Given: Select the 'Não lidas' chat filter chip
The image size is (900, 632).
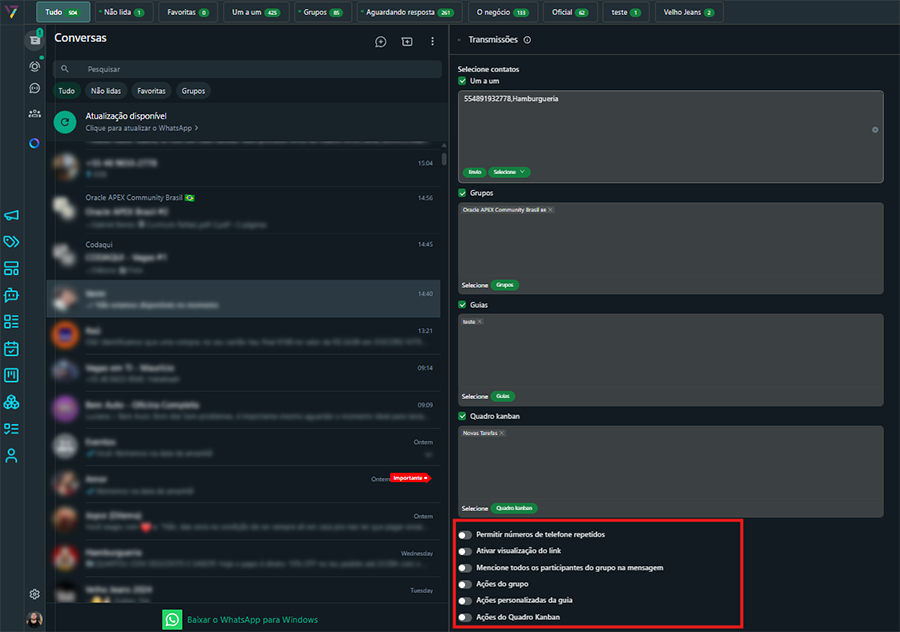Looking at the screenshot, I should [105, 91].
